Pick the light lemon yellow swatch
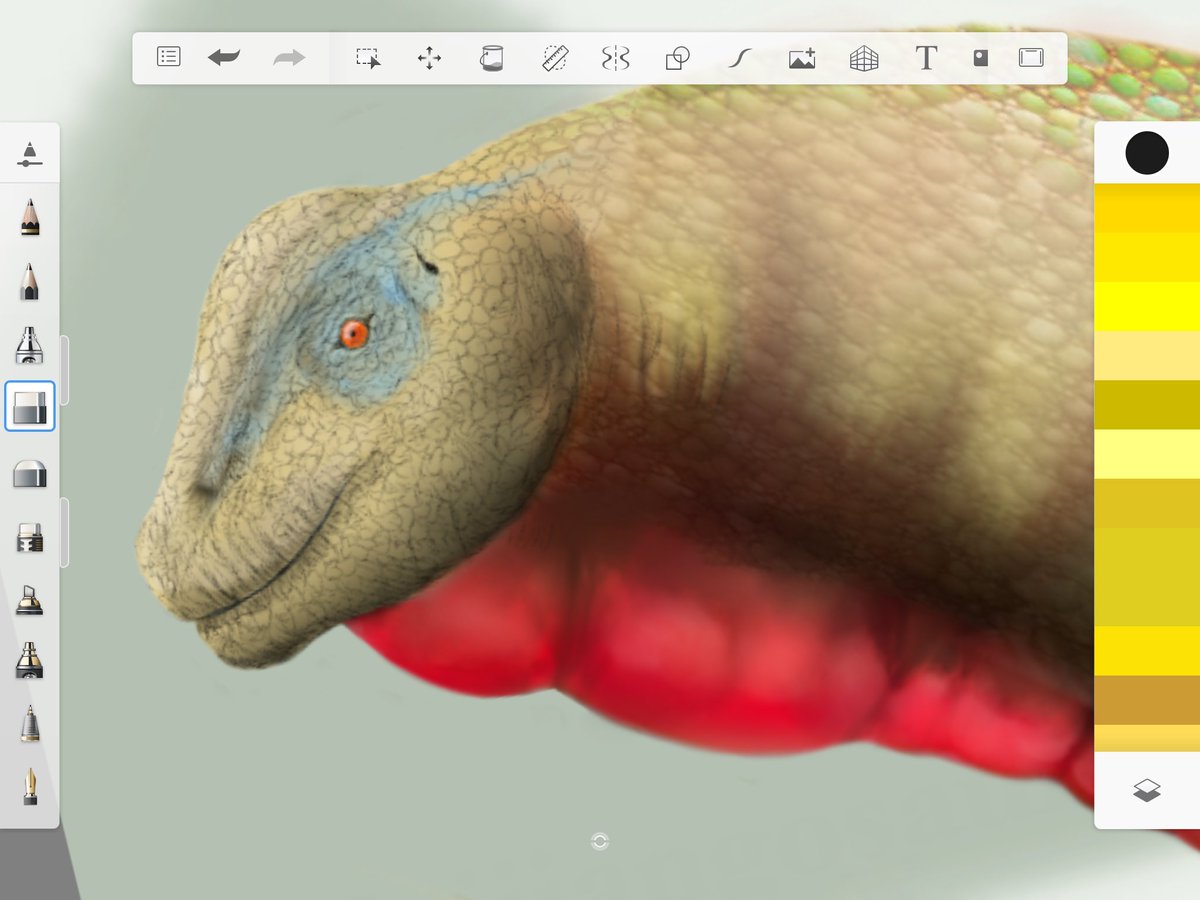Viewport: 1200px width, 900px height. tap(1147, 453)
